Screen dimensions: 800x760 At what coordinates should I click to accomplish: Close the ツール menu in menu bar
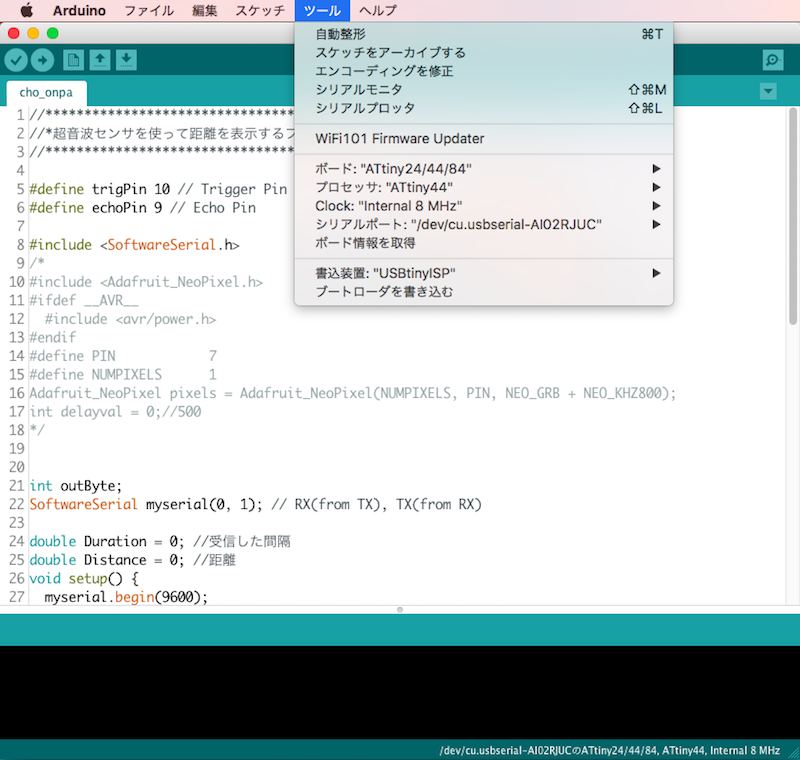click(322, 10)
